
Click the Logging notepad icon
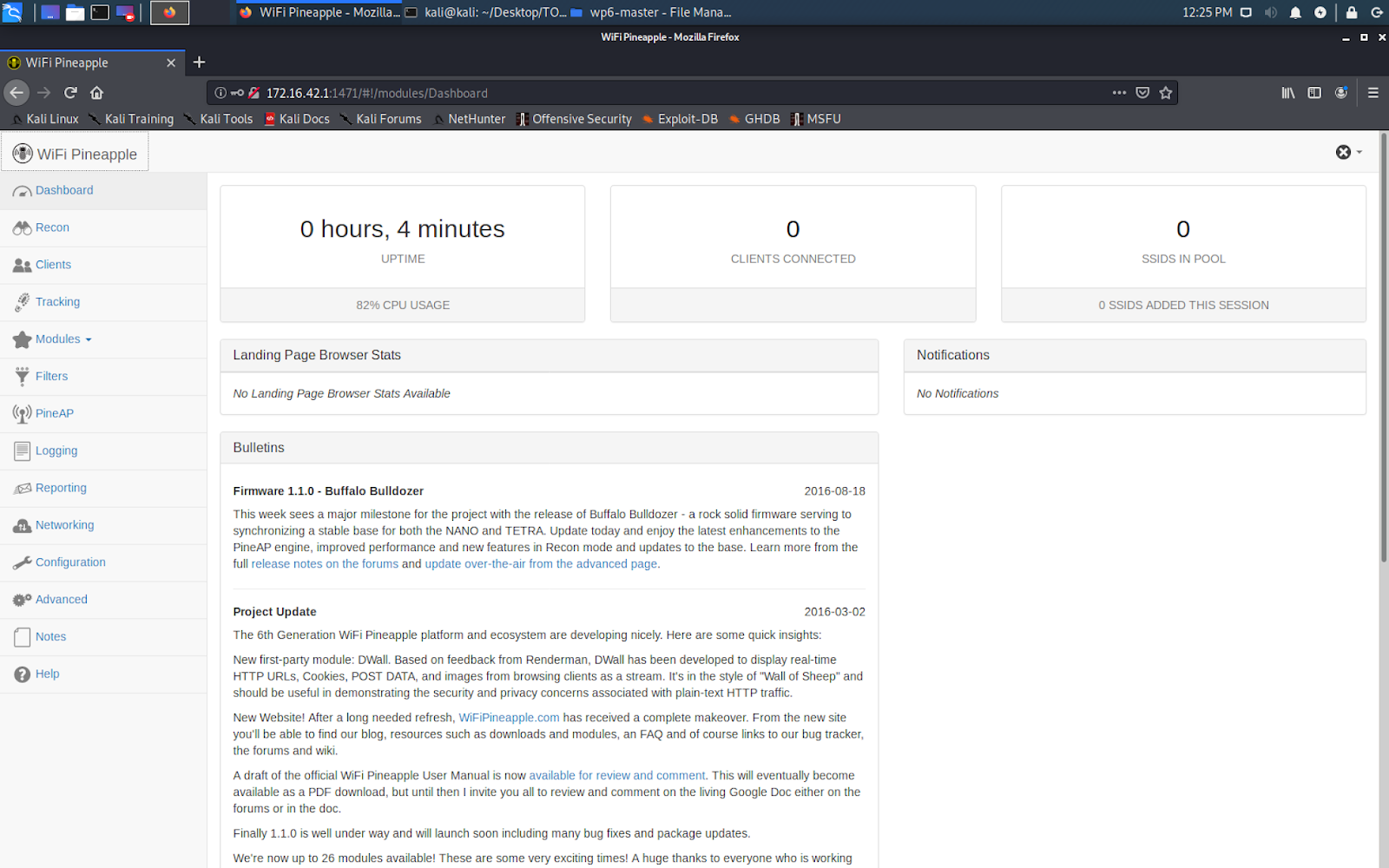(x=22, y=451)
